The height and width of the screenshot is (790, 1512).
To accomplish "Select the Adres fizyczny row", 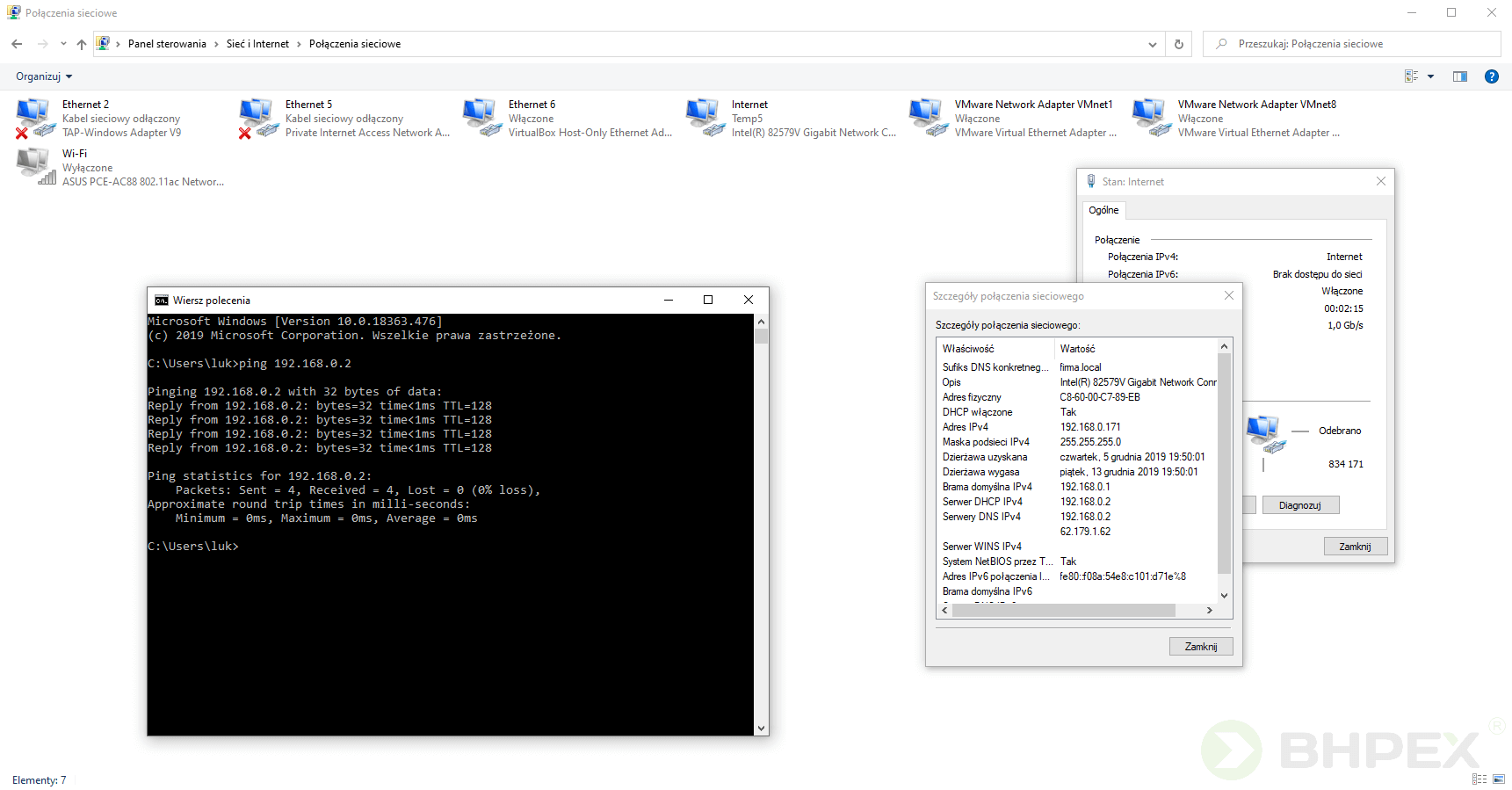I will tap(1077, 397).
